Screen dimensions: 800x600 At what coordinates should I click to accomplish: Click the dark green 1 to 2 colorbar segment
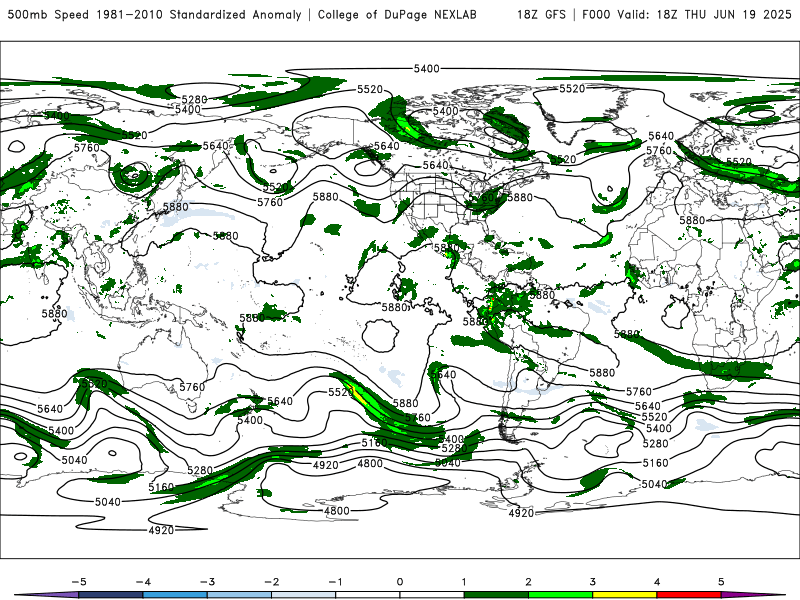tap(496, 595)
